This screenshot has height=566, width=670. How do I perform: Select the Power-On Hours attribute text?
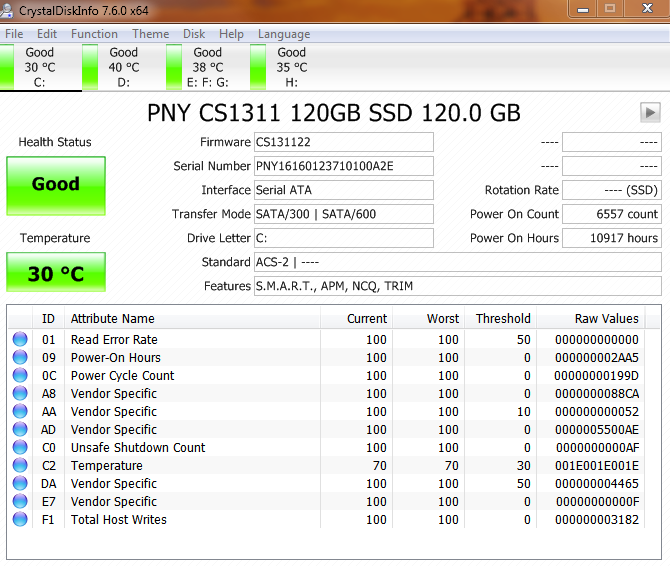click(115, 358)
